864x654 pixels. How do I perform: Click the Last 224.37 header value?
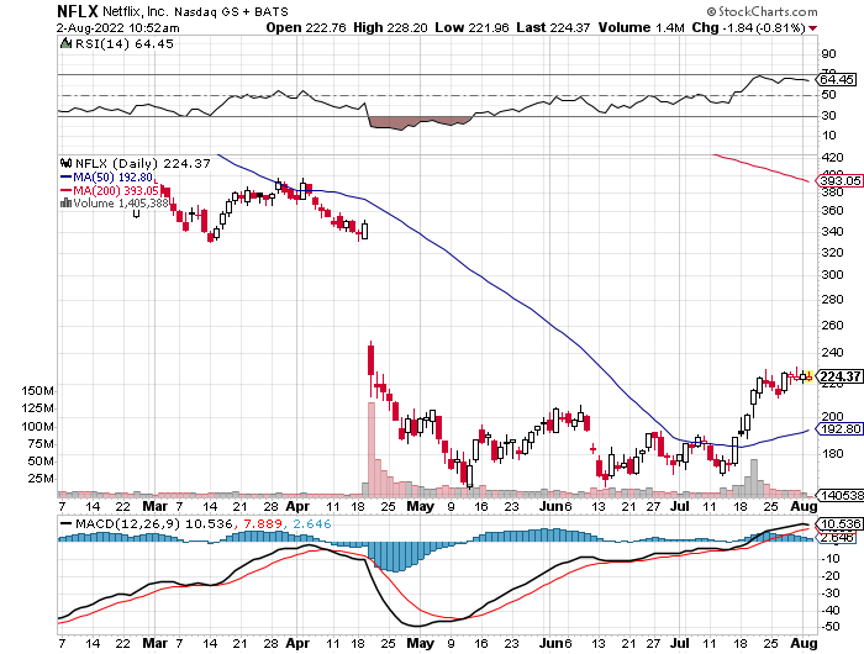553,28
